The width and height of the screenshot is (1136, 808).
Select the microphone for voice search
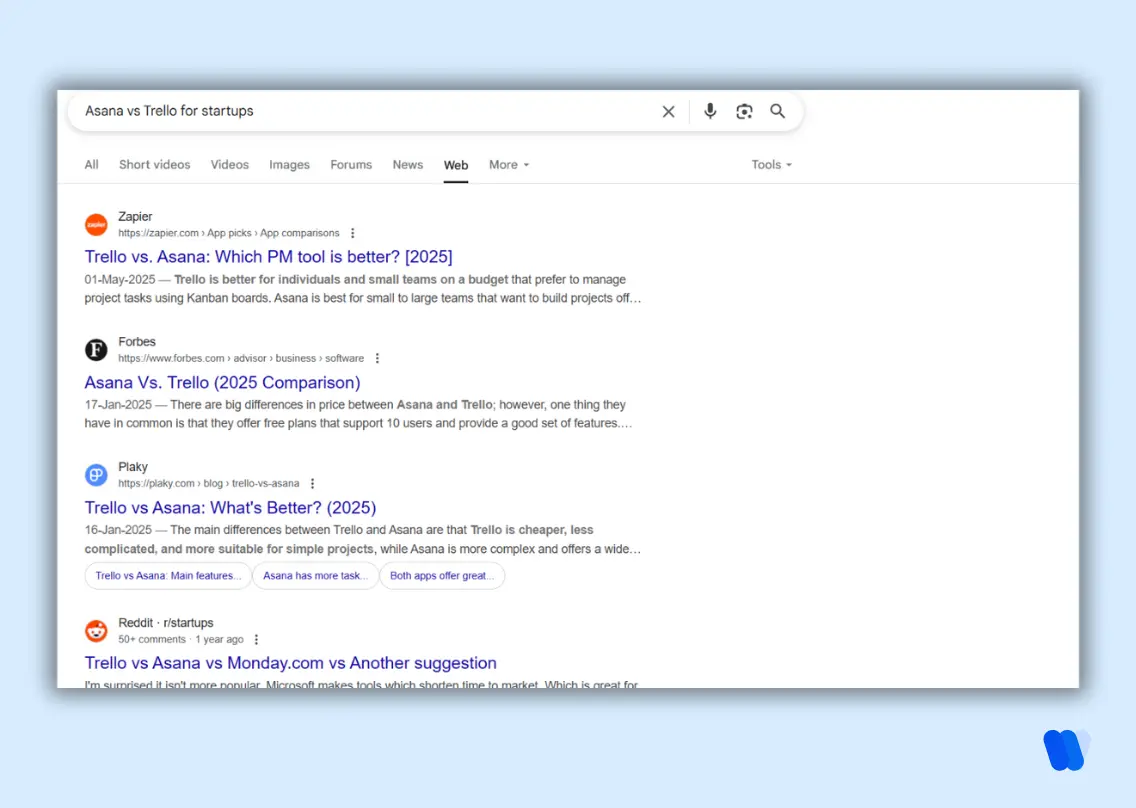point(710,111)
